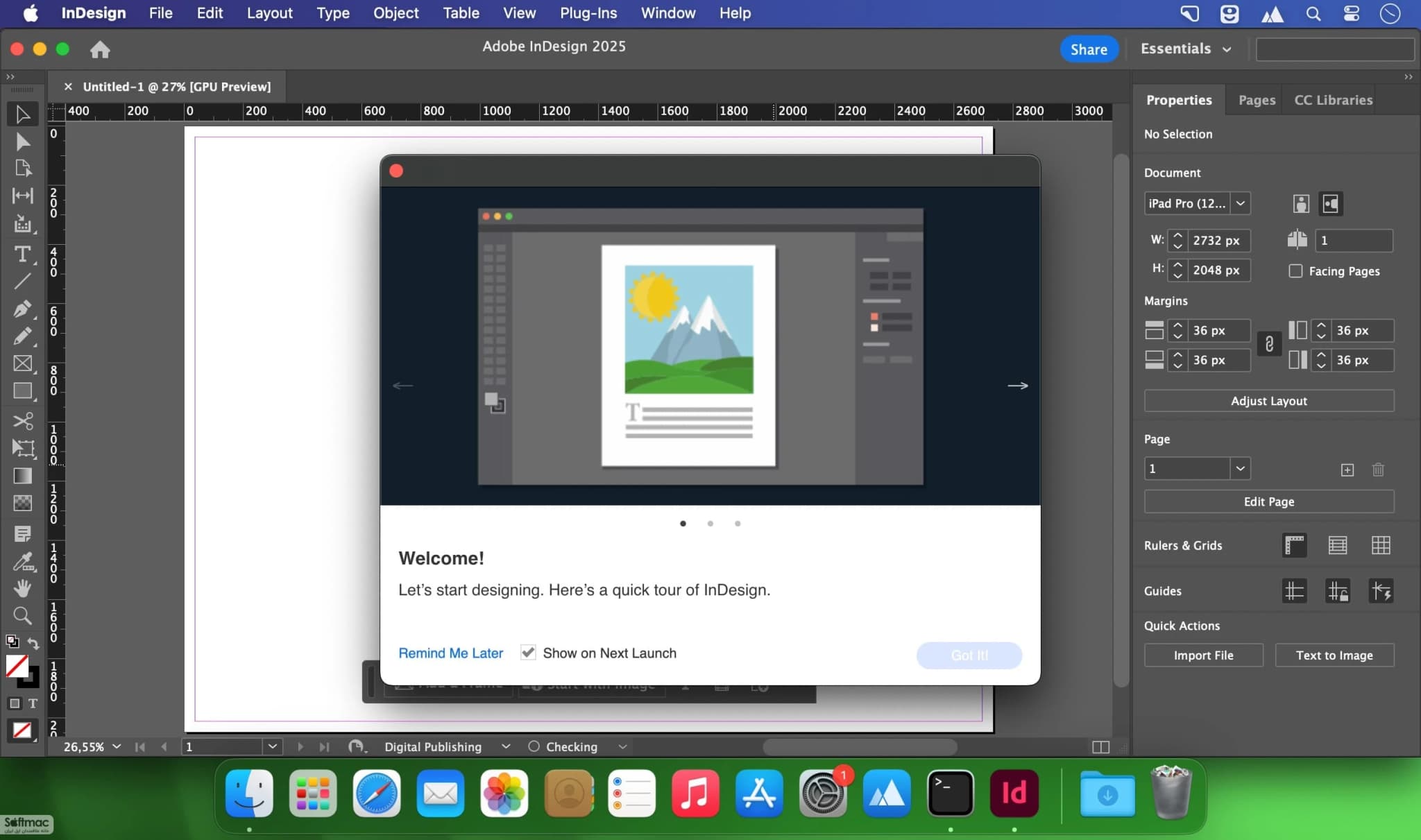Open the File menu
The image size is (1421, 840).
[x=161, y=13]
